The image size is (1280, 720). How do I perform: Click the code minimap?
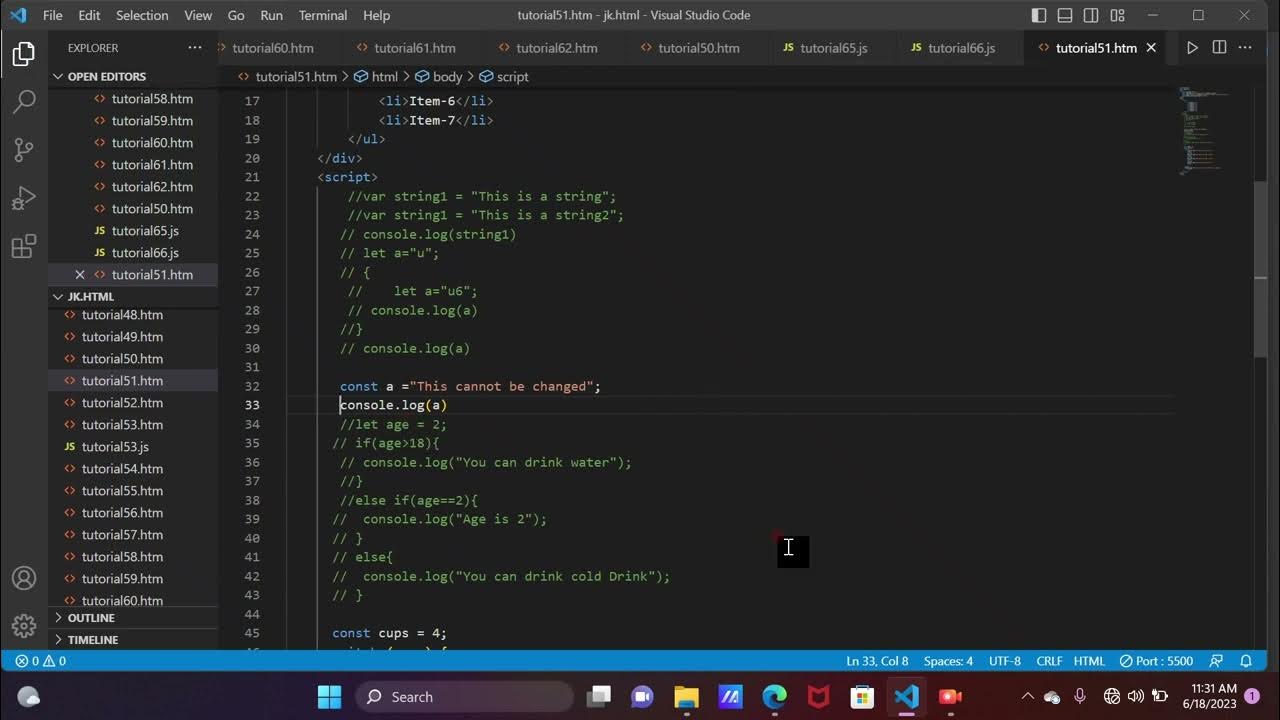(1205, 130)
